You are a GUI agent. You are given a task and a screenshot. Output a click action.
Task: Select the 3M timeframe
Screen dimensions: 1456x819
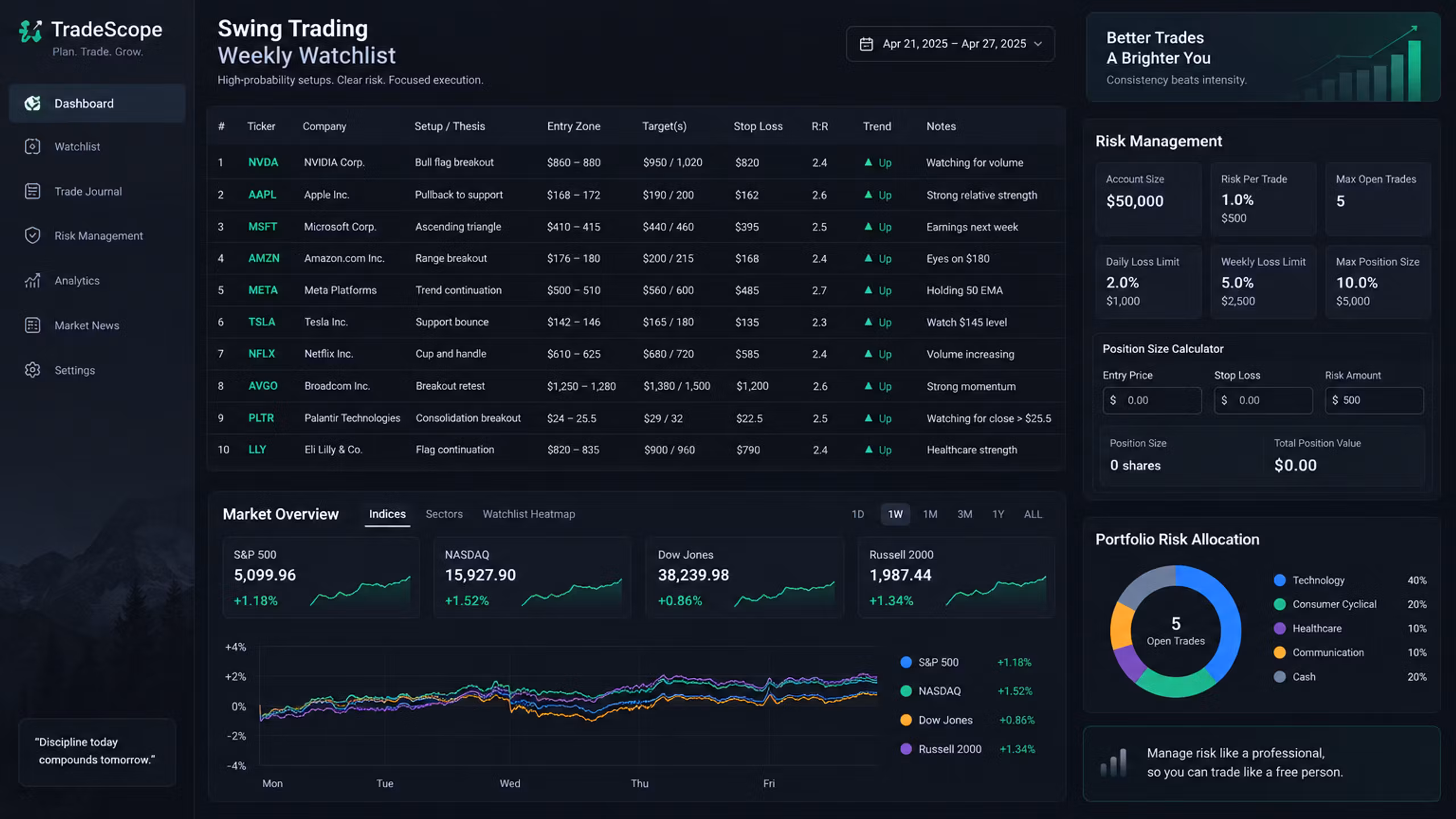965,514
